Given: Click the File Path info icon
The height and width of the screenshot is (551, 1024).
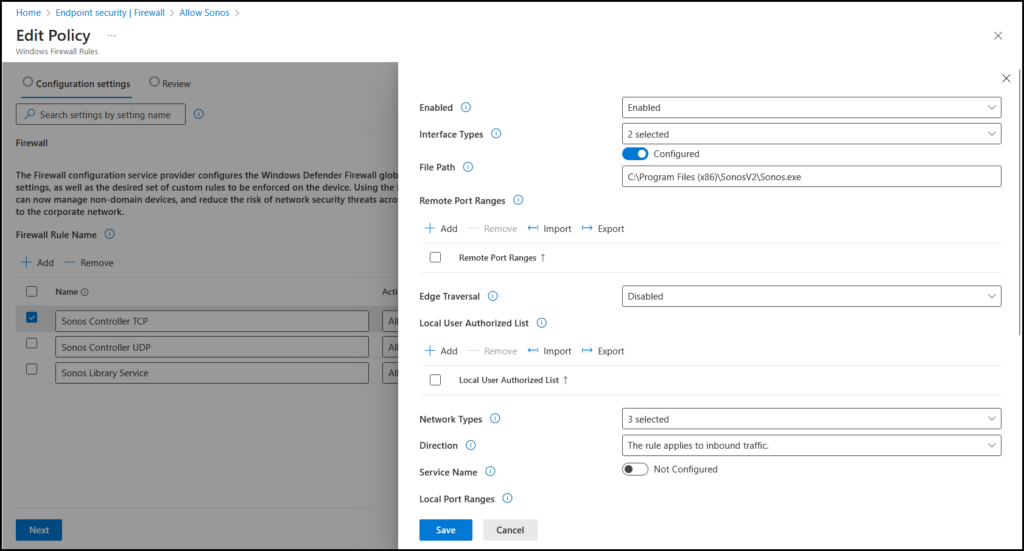Looking at the screenshot, I should (x=468, y=167).
